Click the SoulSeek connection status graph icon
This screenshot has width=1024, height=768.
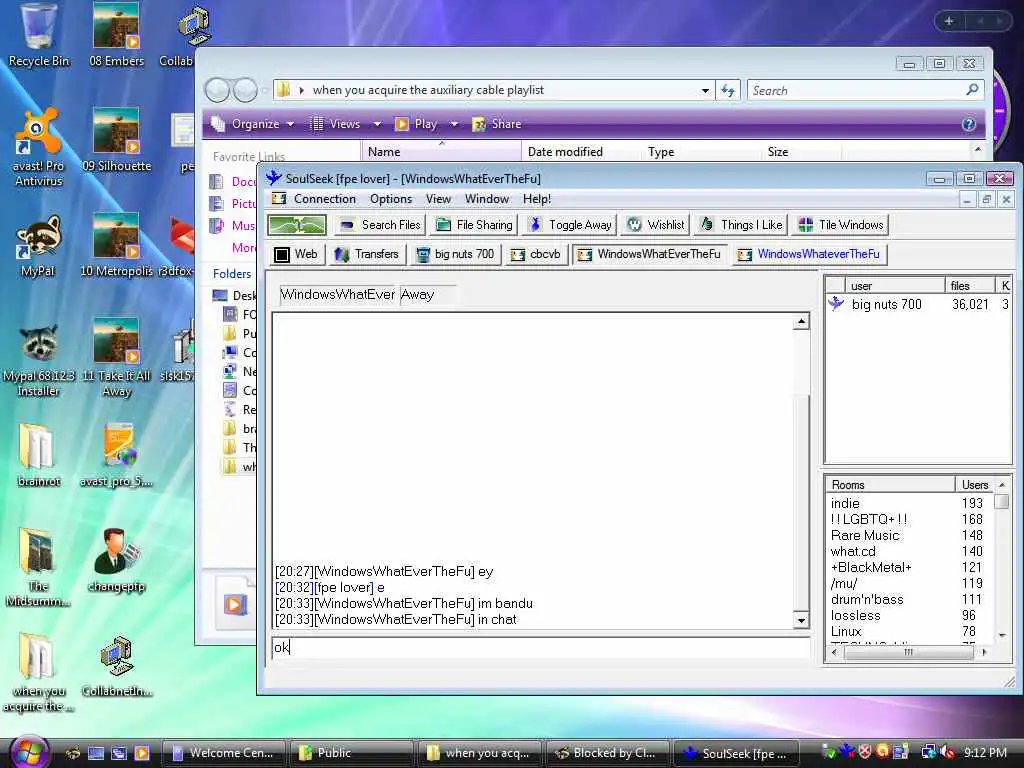tap(296, 225)
